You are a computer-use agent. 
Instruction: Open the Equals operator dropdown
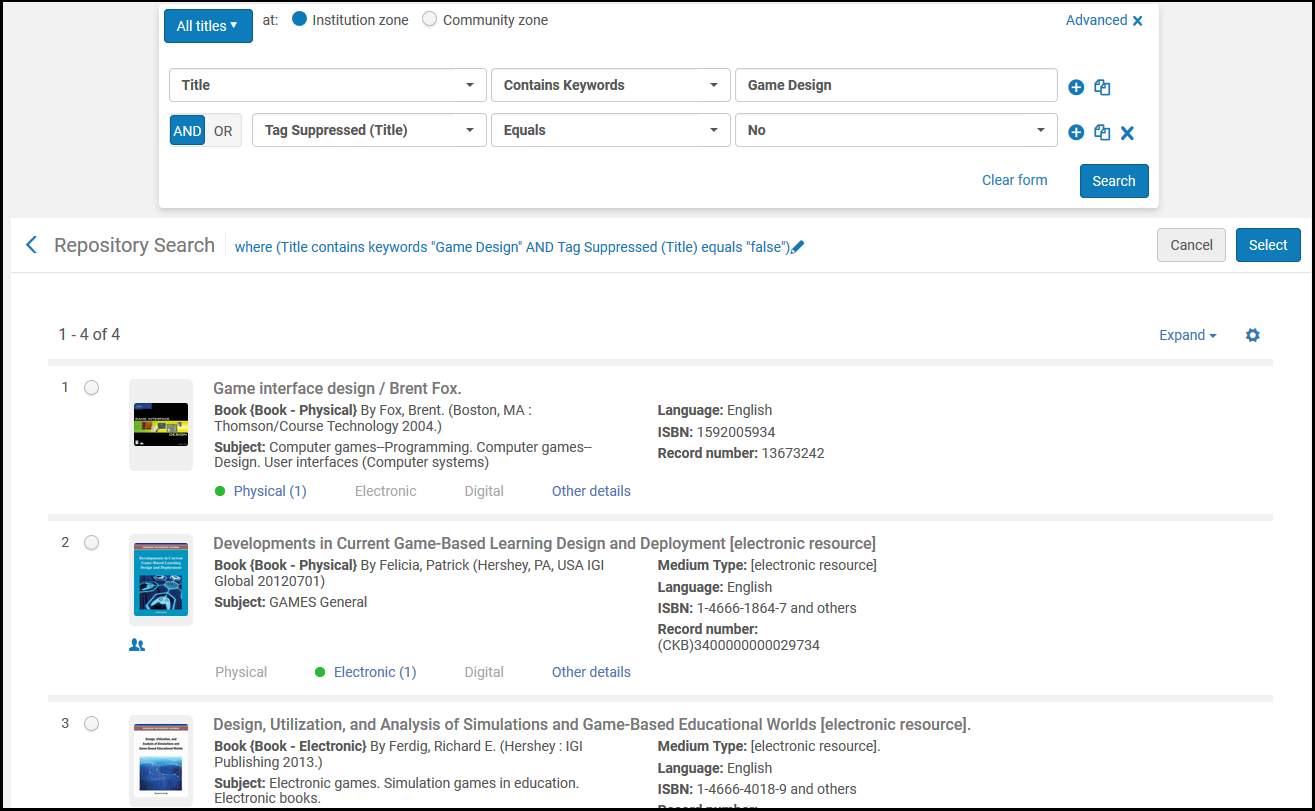(611, 130)
